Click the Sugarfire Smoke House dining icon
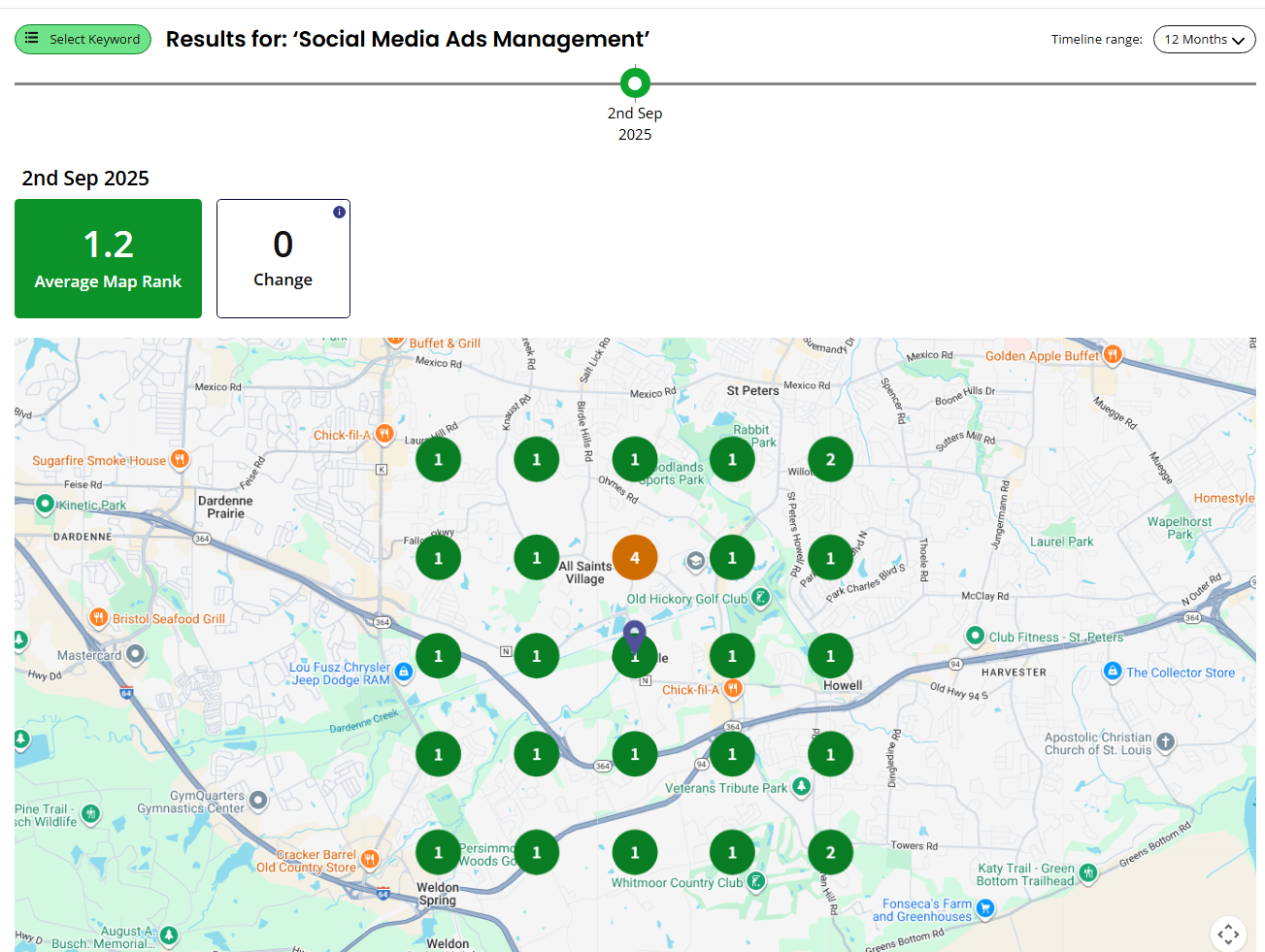This screenshot has width=1265, height=952. [x=179, y=459]
